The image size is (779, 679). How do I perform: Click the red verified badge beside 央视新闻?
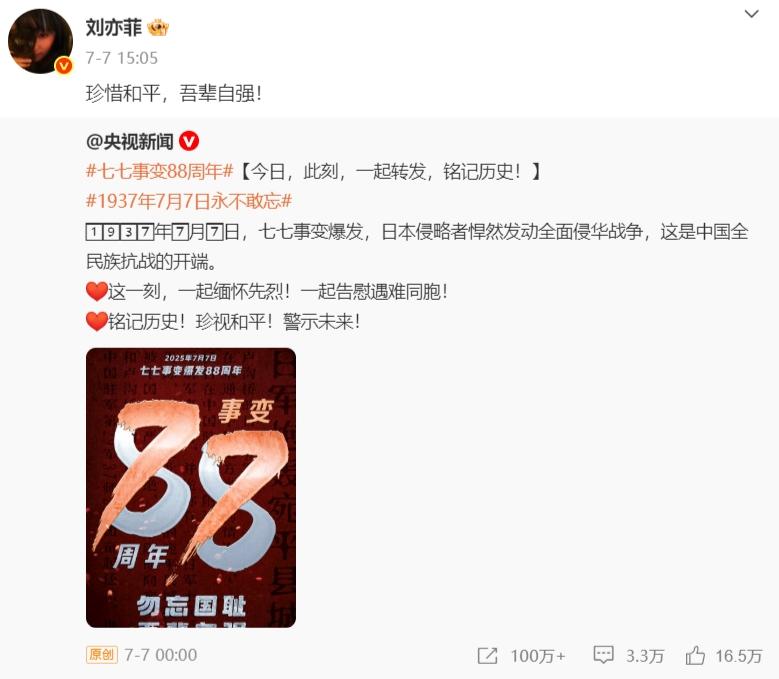[189, 142]
